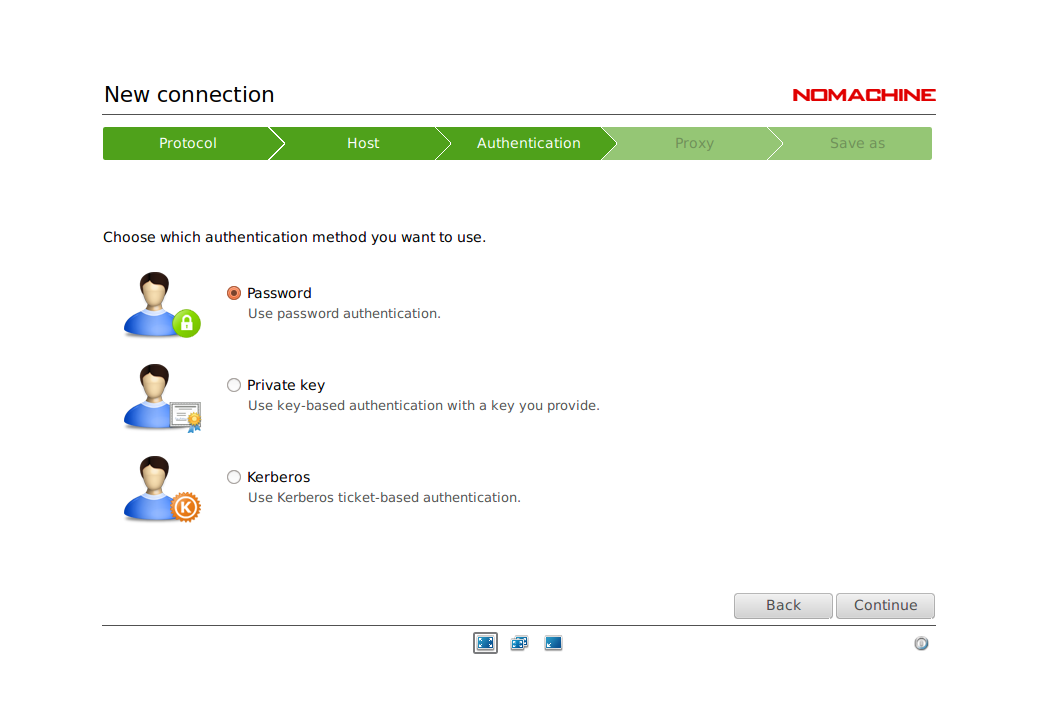Click the minimize-to-window icon in bottom bar

pyautogui.click(x=553, y=643)
